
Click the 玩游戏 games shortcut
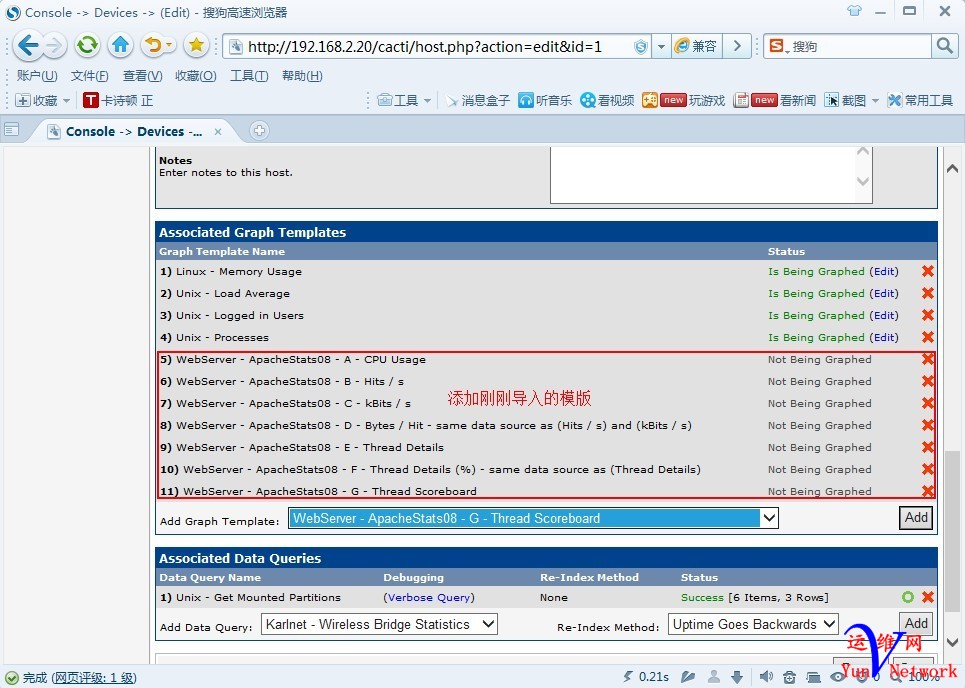tap(683, 100)
